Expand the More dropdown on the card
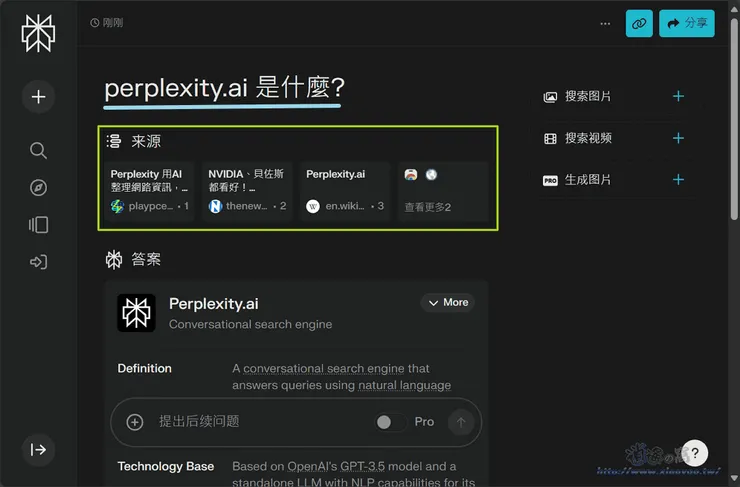Viewport: 740px width, 487px height. [447, 302]
